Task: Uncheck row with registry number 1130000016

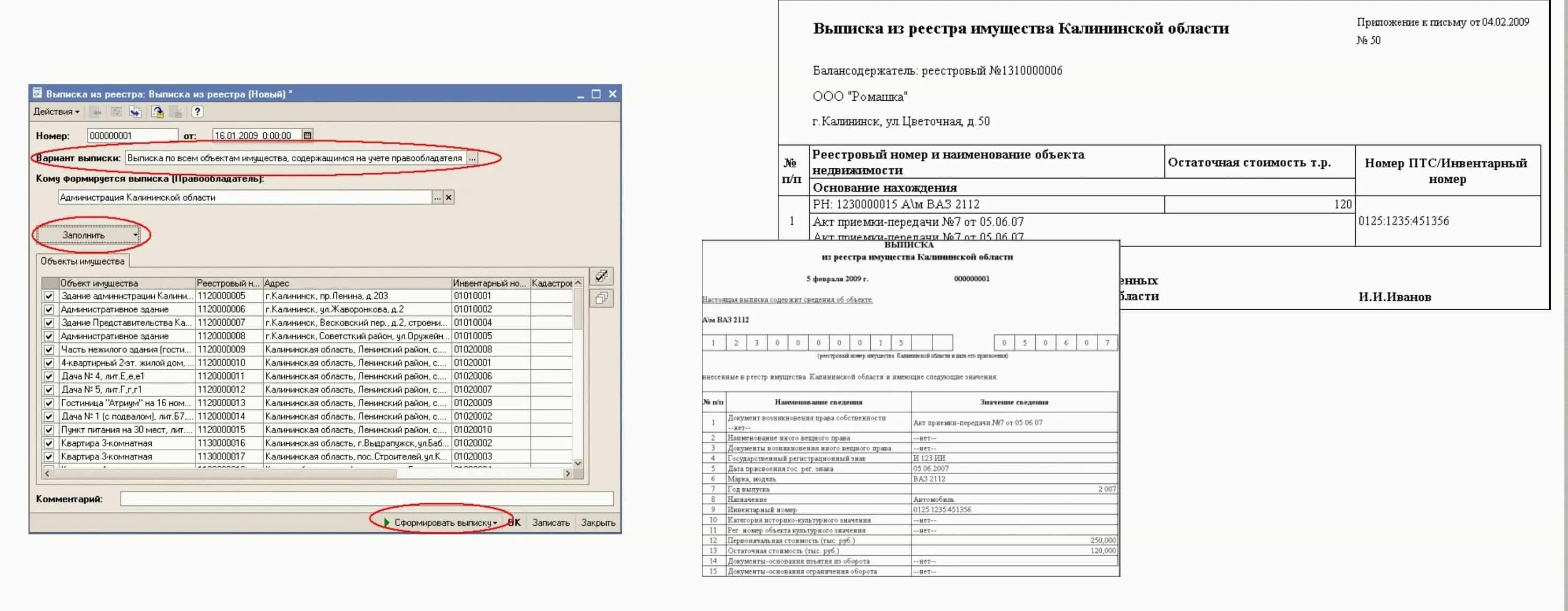Action: pos(49,443)
